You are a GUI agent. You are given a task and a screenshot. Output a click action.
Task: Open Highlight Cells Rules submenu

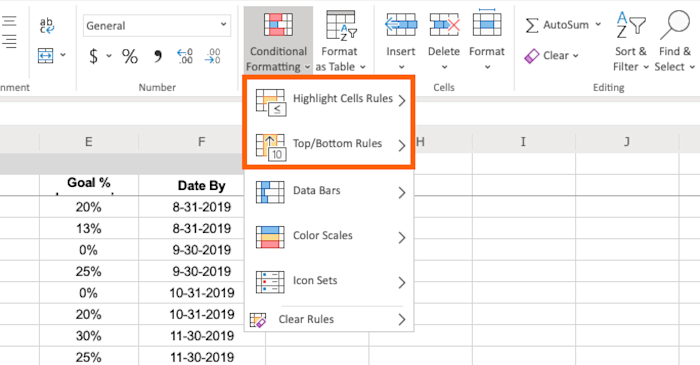(x=329, y=100)
